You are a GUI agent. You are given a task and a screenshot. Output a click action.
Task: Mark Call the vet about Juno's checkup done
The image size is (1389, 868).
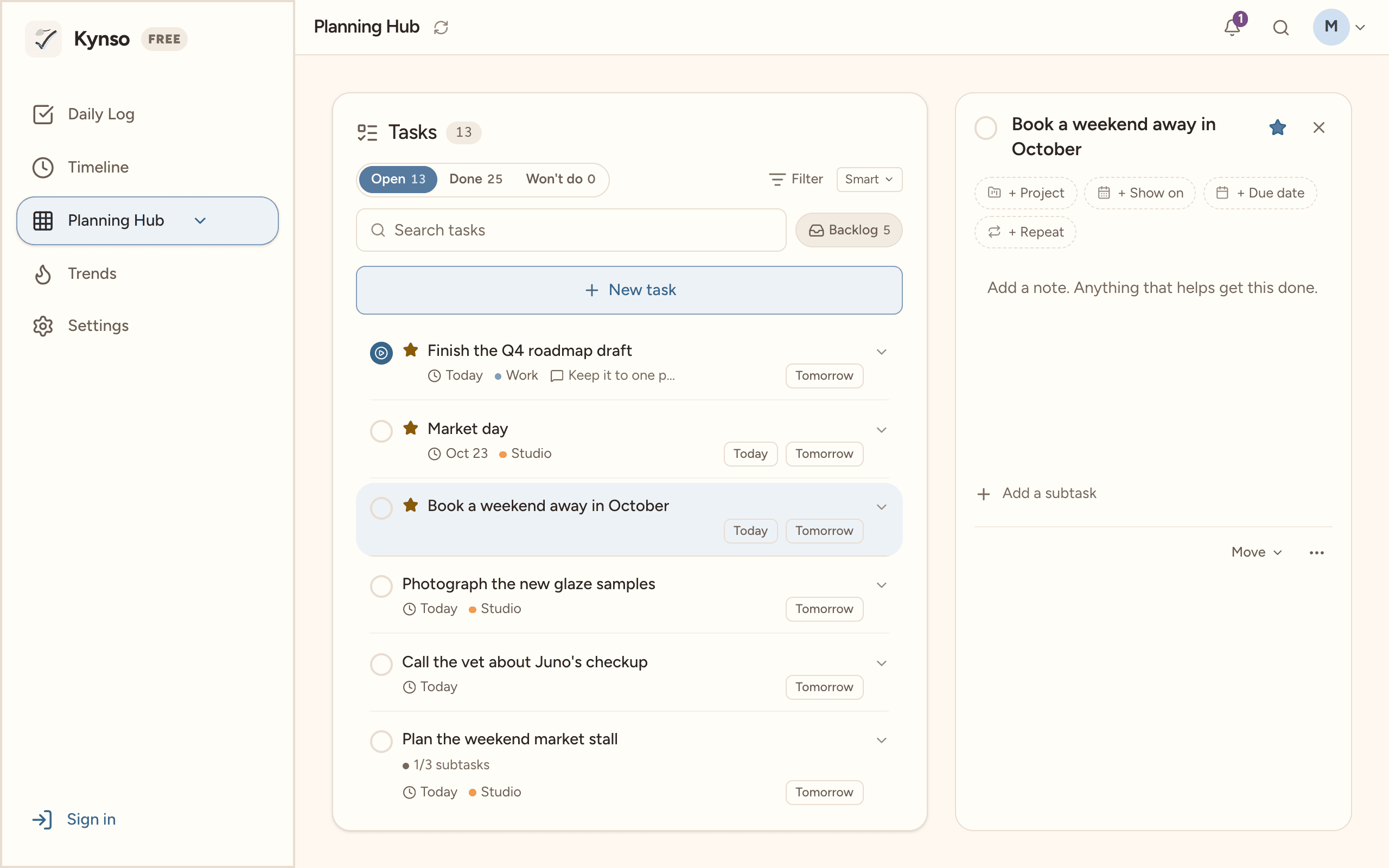click(x=381, y=663)
